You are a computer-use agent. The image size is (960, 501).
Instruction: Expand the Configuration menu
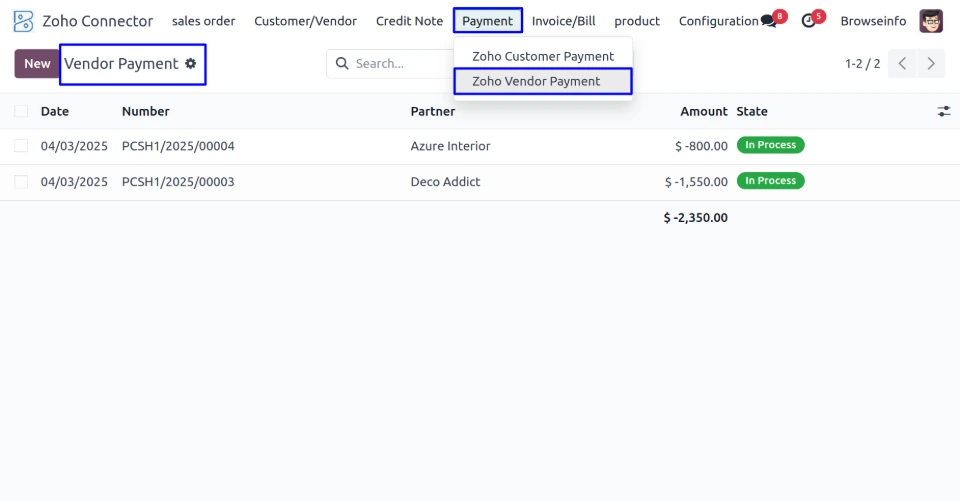(x=718, y=21)
